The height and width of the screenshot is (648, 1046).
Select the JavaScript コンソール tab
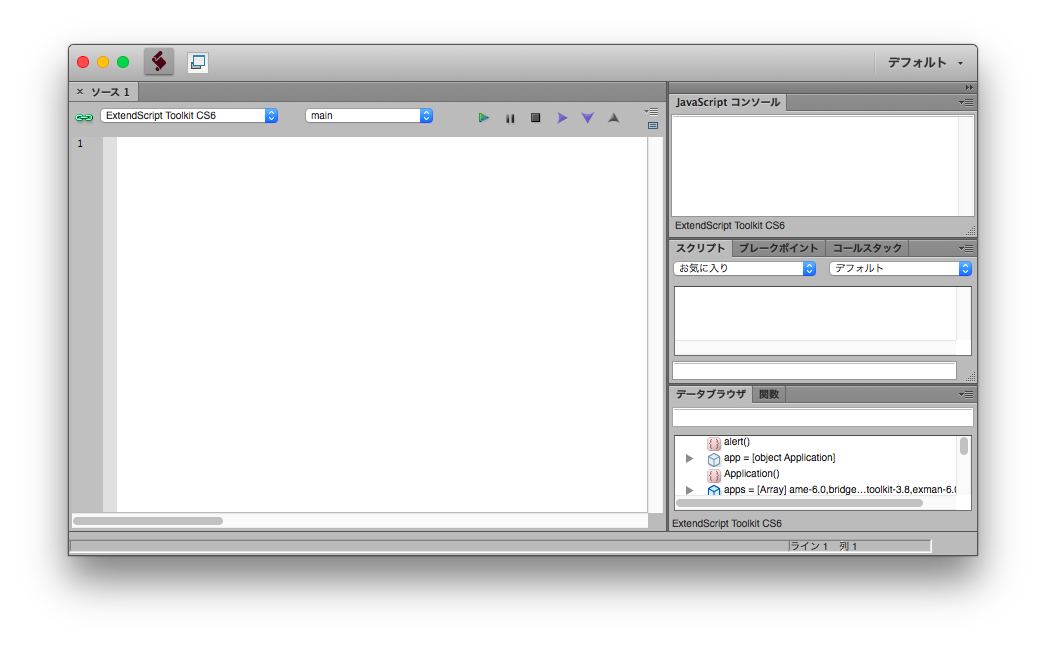click(728, 102)
